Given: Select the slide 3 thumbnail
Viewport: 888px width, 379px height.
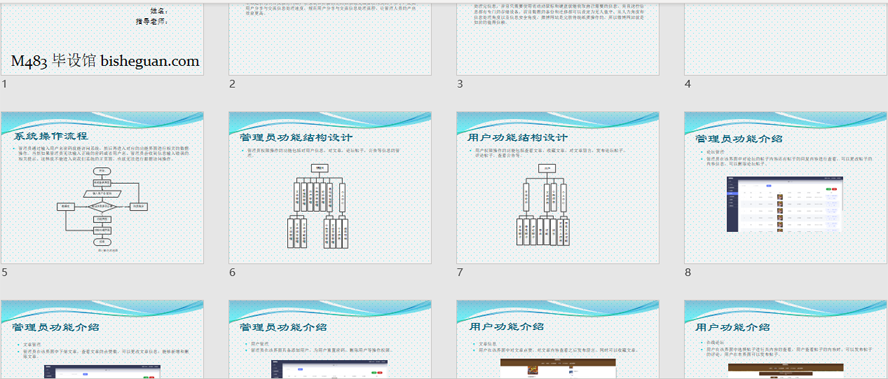Looking at the screenshot, I should 558,39.
